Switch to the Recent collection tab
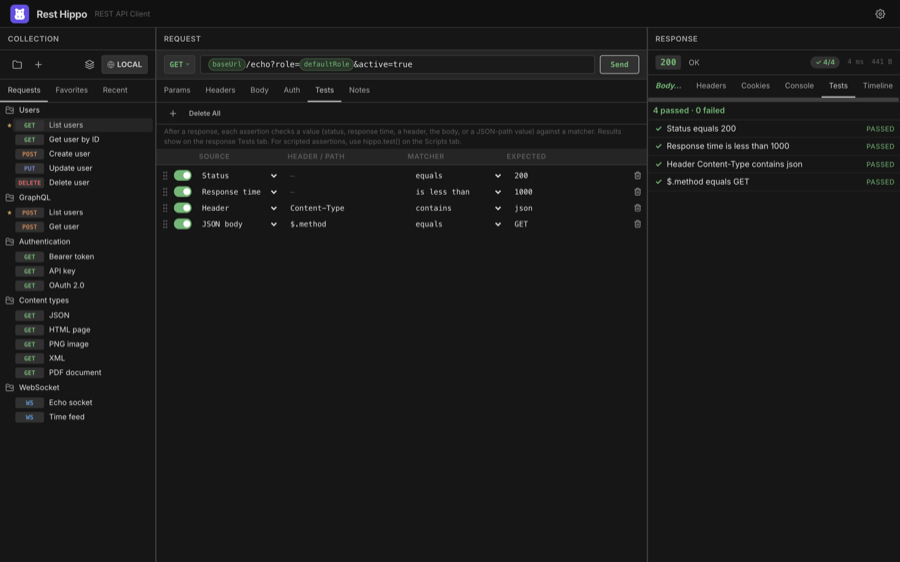The width and height of the screenshot is (900, 562). [x=115, y=90]
